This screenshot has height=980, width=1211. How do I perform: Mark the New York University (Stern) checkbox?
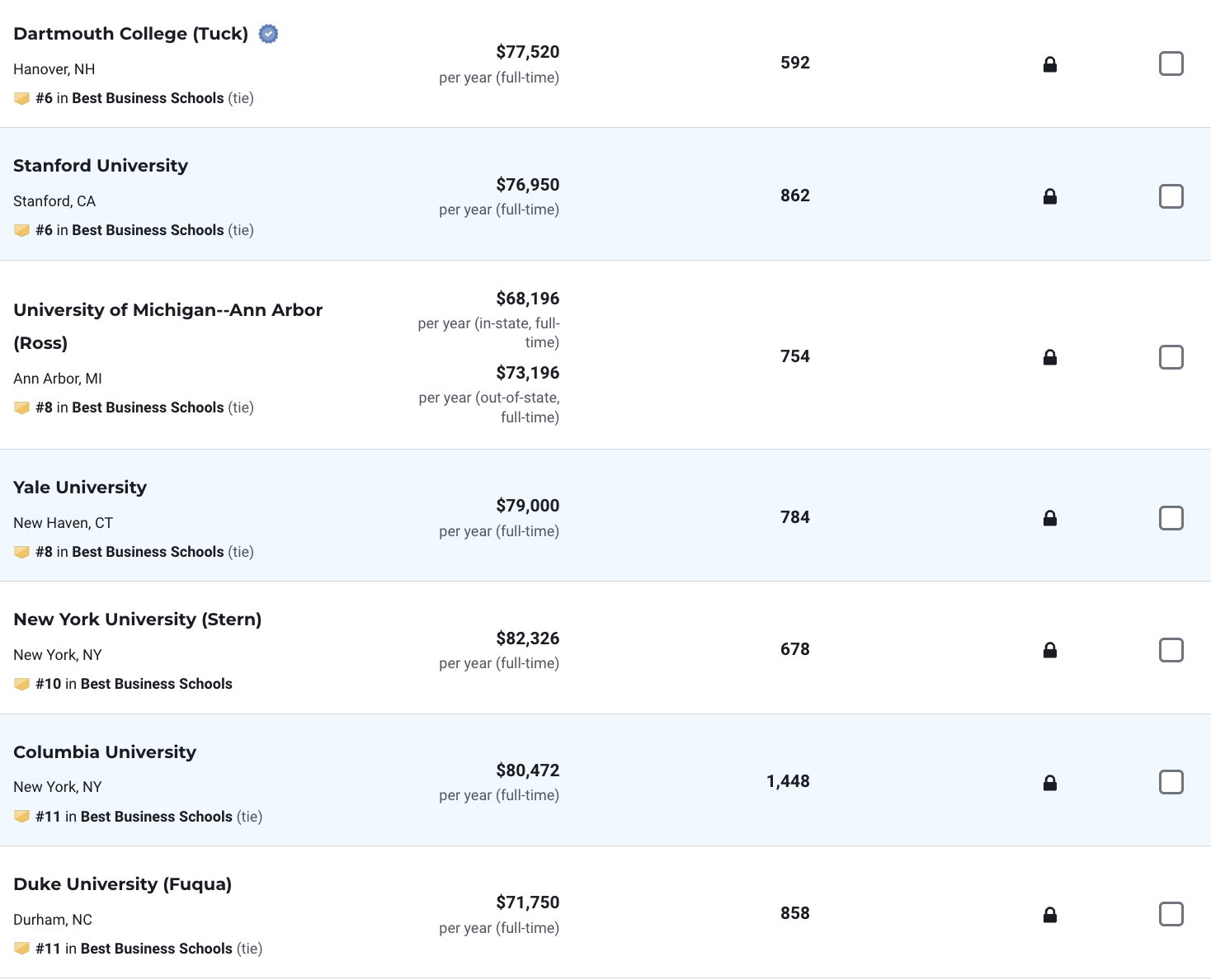[x=1171, y=650]
